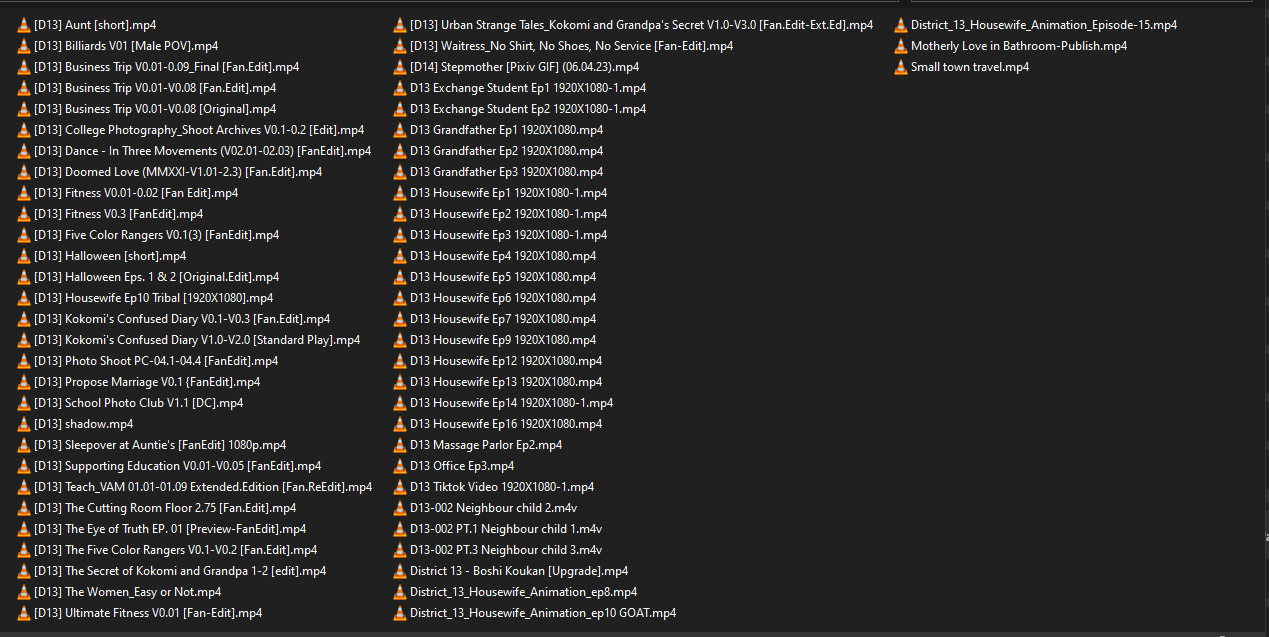Select the Dance - In Three Movements file
The width and height of the screenshot is (1269, 637).
point(202,151)
